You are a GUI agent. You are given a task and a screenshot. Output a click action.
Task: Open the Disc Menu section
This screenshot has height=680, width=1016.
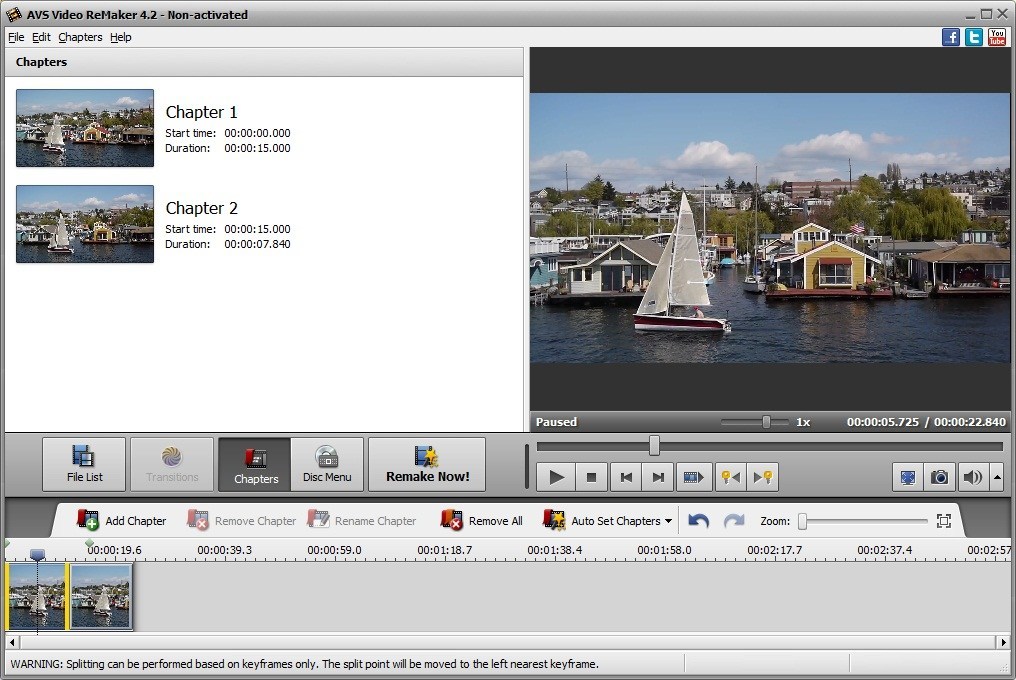(x=327, y=464)
